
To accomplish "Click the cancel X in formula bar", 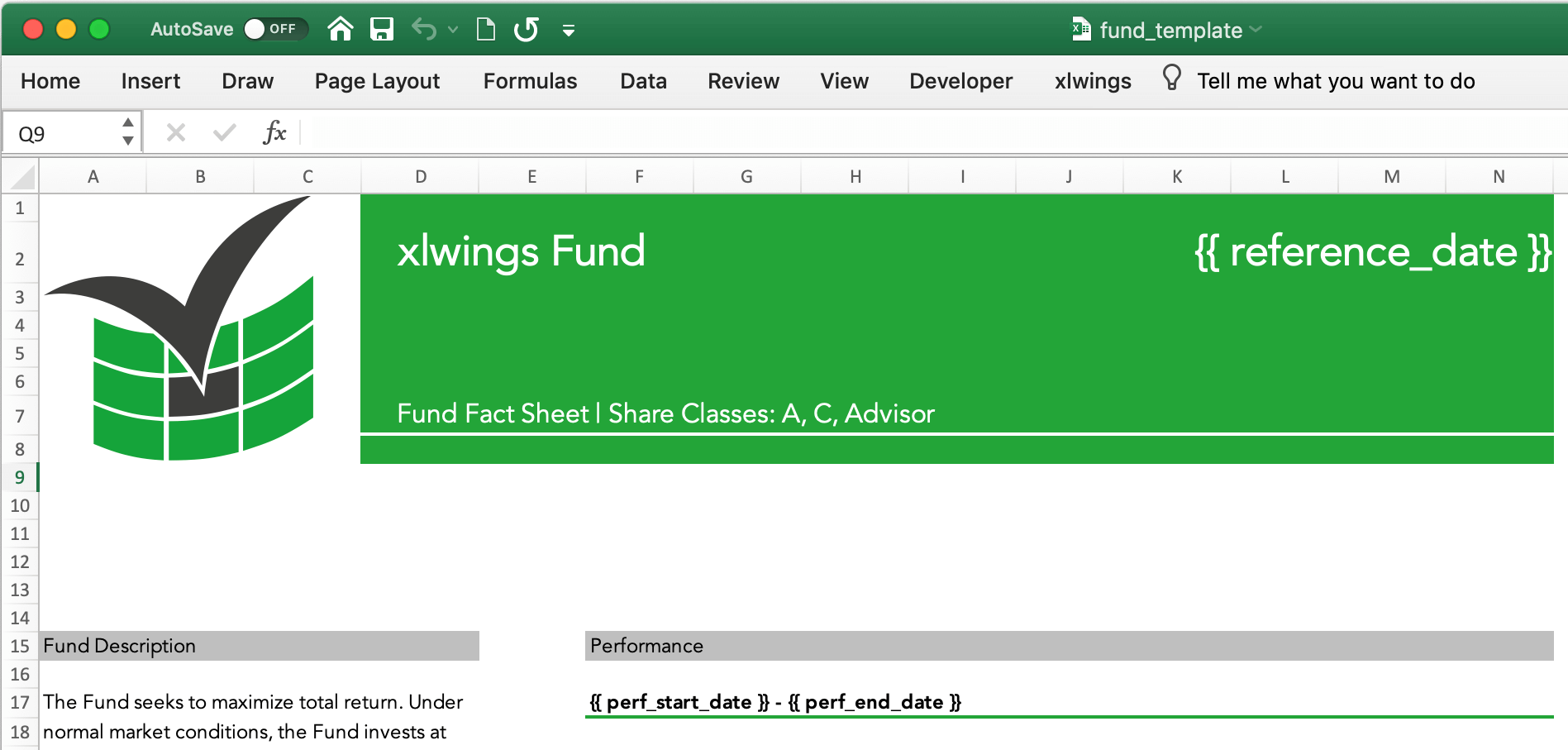I will tap(175, 132).
